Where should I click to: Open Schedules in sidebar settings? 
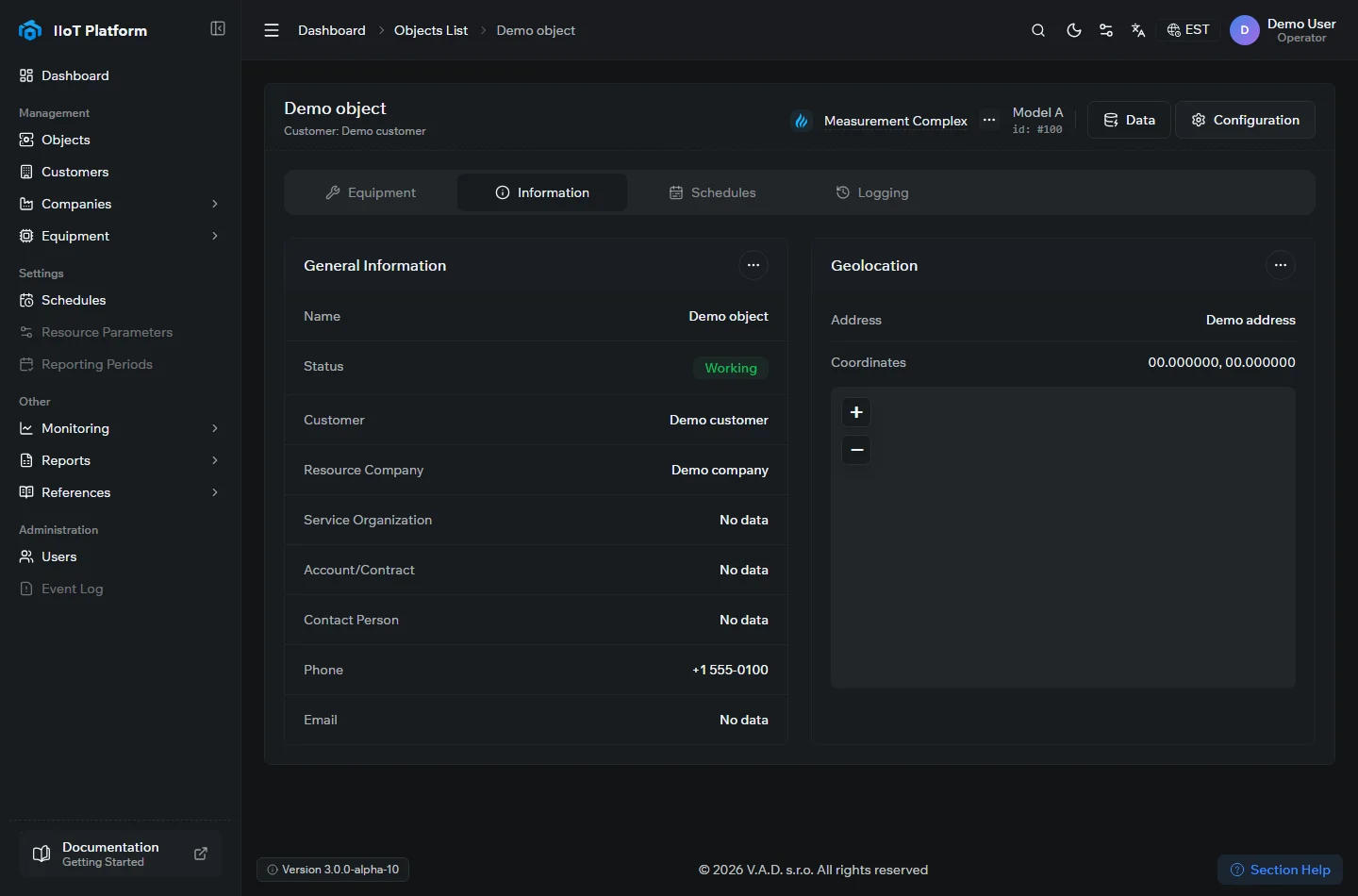[x=120, y=300]
